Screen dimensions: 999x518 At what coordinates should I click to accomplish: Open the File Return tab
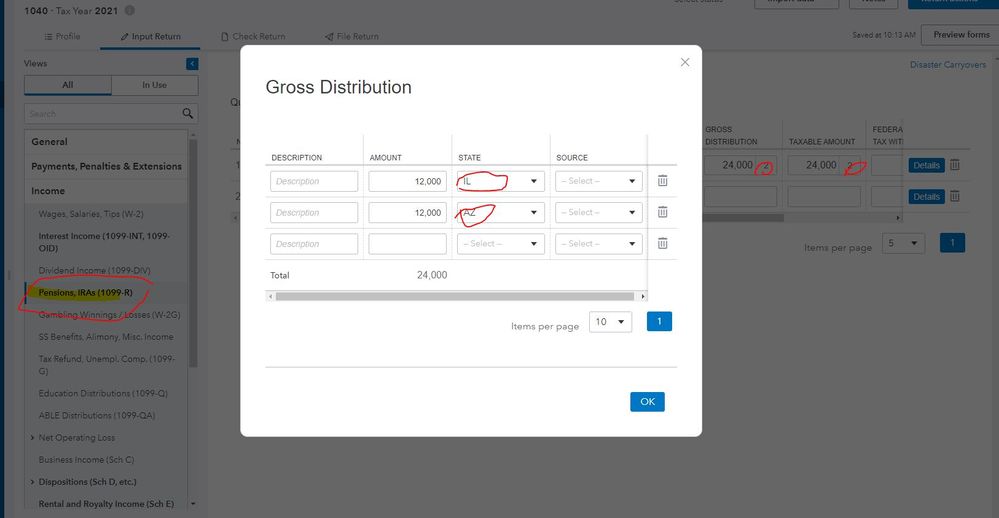(351, 37)
